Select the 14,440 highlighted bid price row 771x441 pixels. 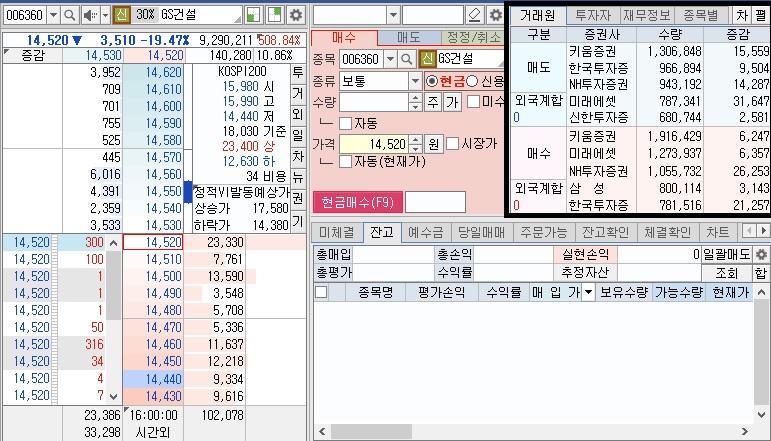tap(153, 379)
